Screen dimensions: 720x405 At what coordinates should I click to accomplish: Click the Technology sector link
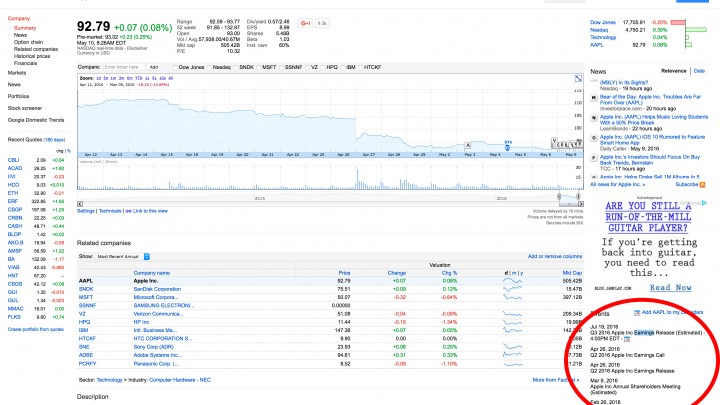[x=109, y=380]
